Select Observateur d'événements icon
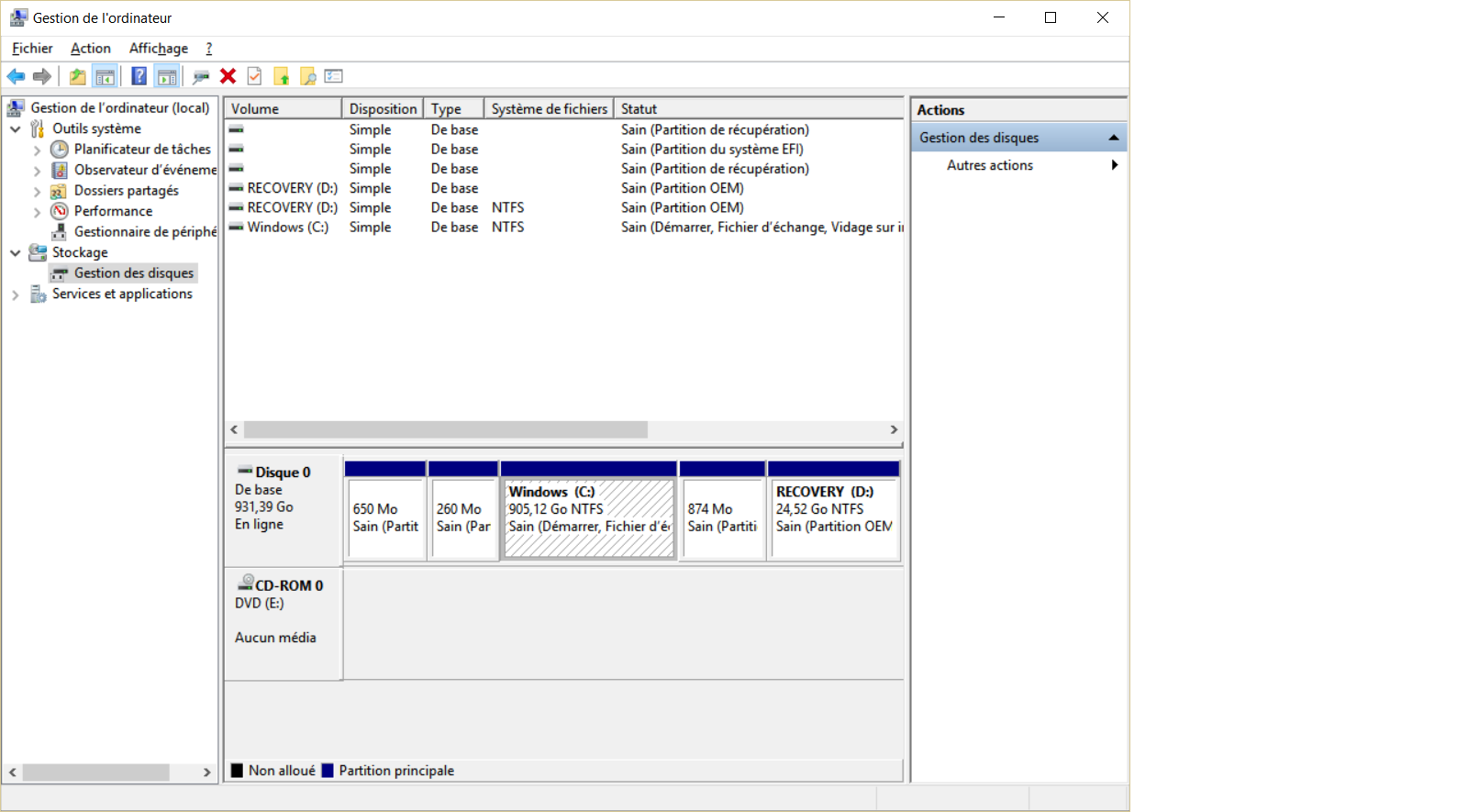Image resolution: width=1479 pixels, height=812 pixels. (x=60, y=170)
